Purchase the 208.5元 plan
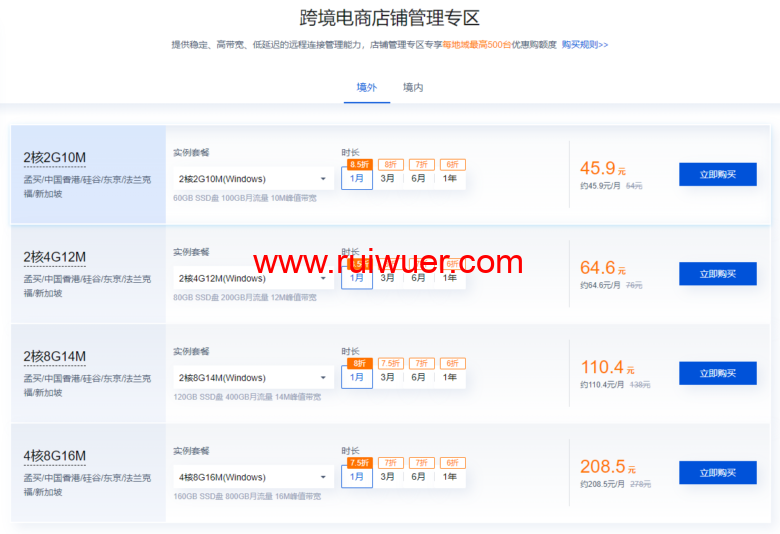The width and height of the screenshot is (780, 534). 717,473
